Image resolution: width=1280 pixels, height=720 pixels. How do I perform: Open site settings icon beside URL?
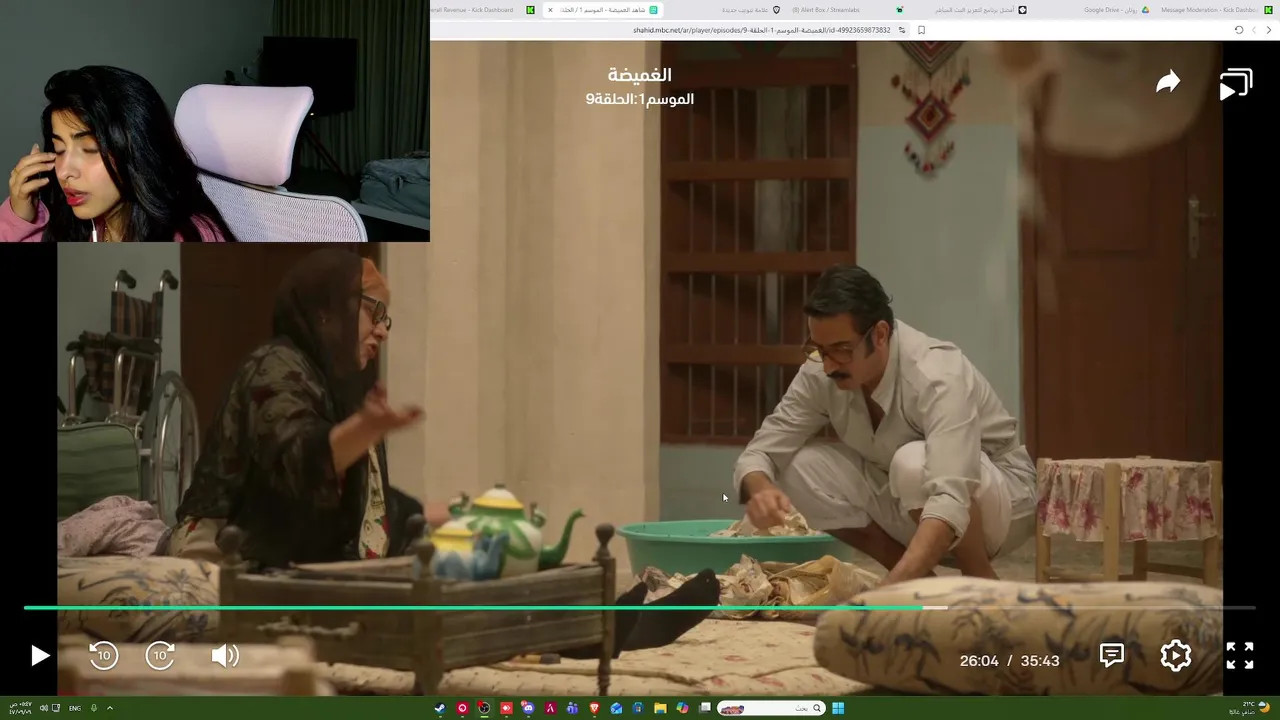[x=902, y=30]
